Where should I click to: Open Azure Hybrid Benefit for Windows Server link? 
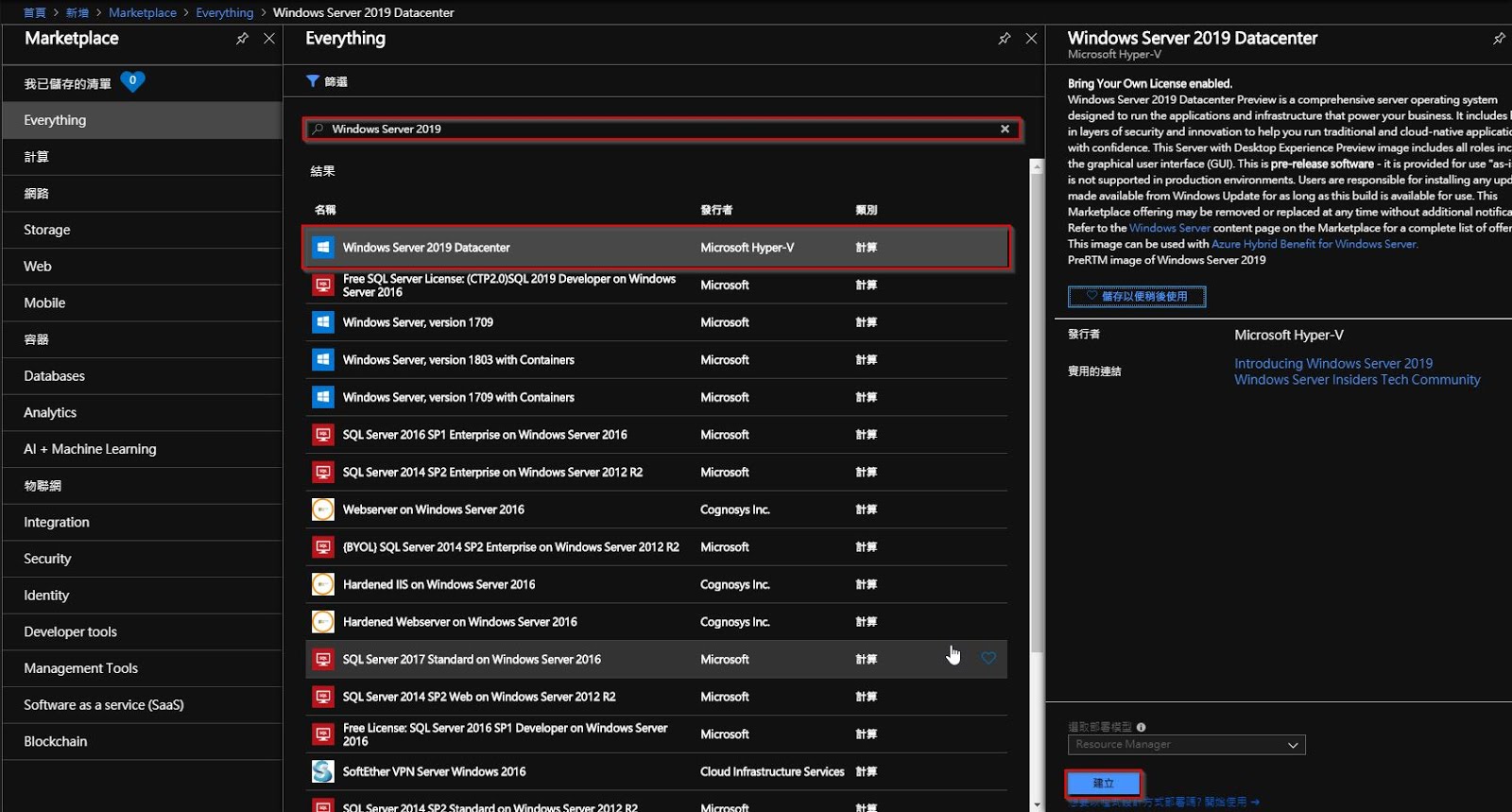tap(1314, 244)
